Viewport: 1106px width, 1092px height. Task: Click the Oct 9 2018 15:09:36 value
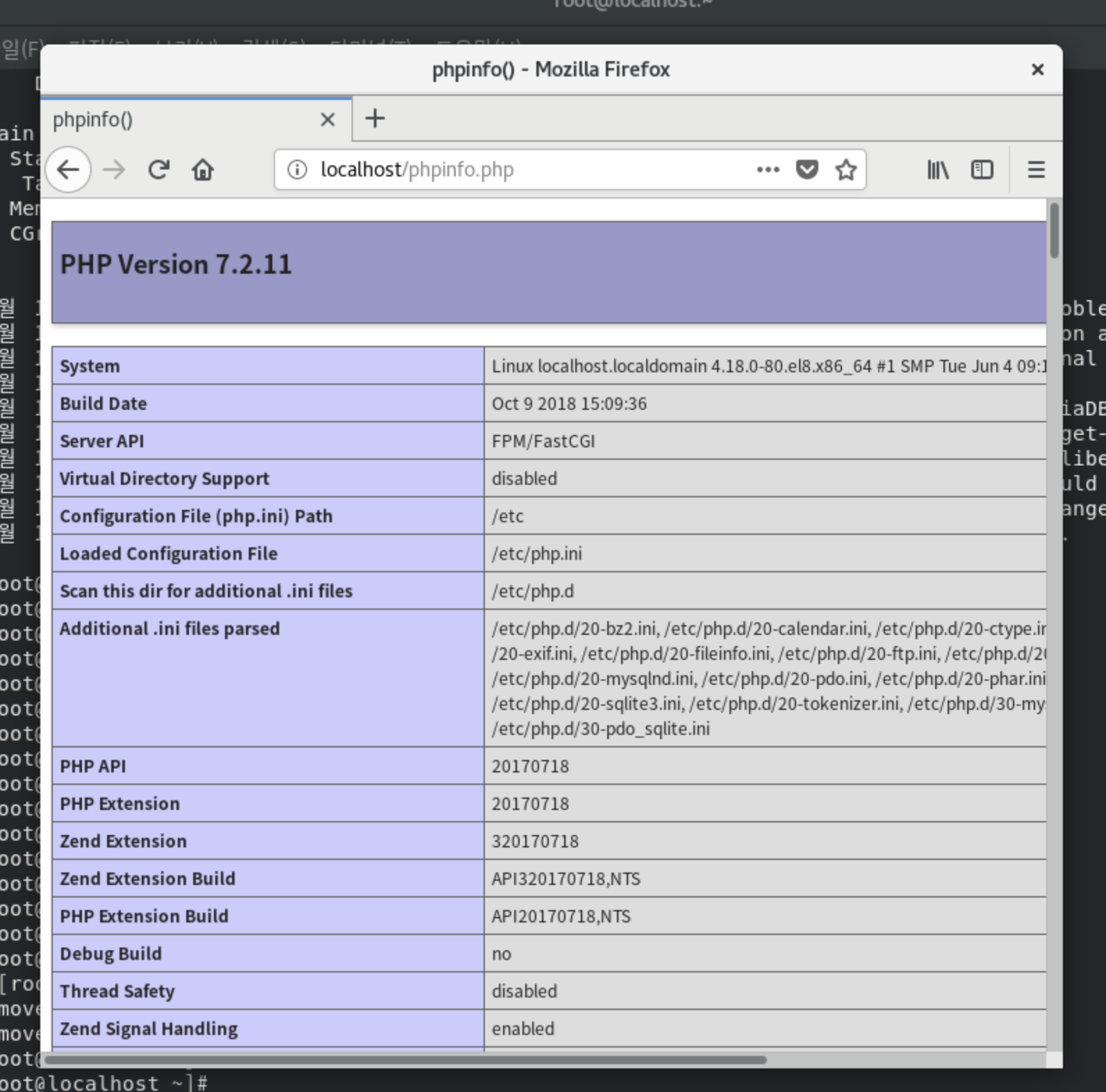569,404
